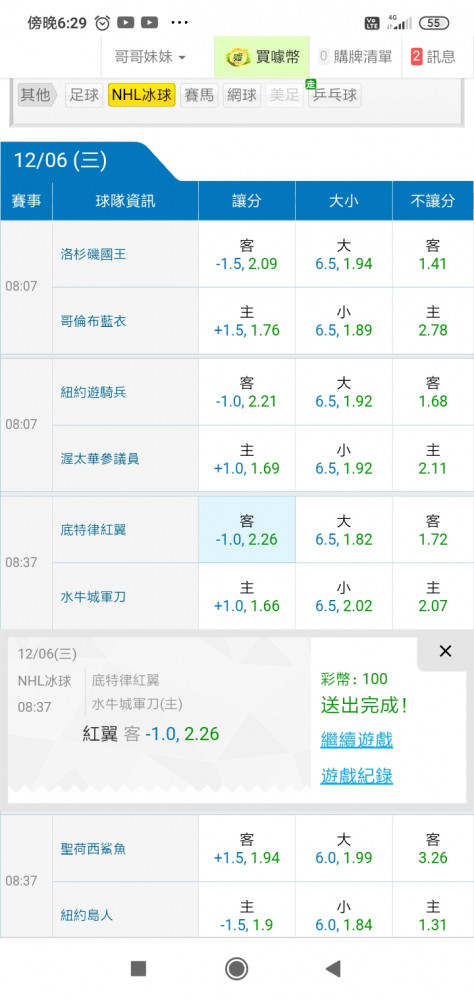Open the 乒乓球 live tab
This screenshot has height=1000, width=474.
[x=334, y=96]
